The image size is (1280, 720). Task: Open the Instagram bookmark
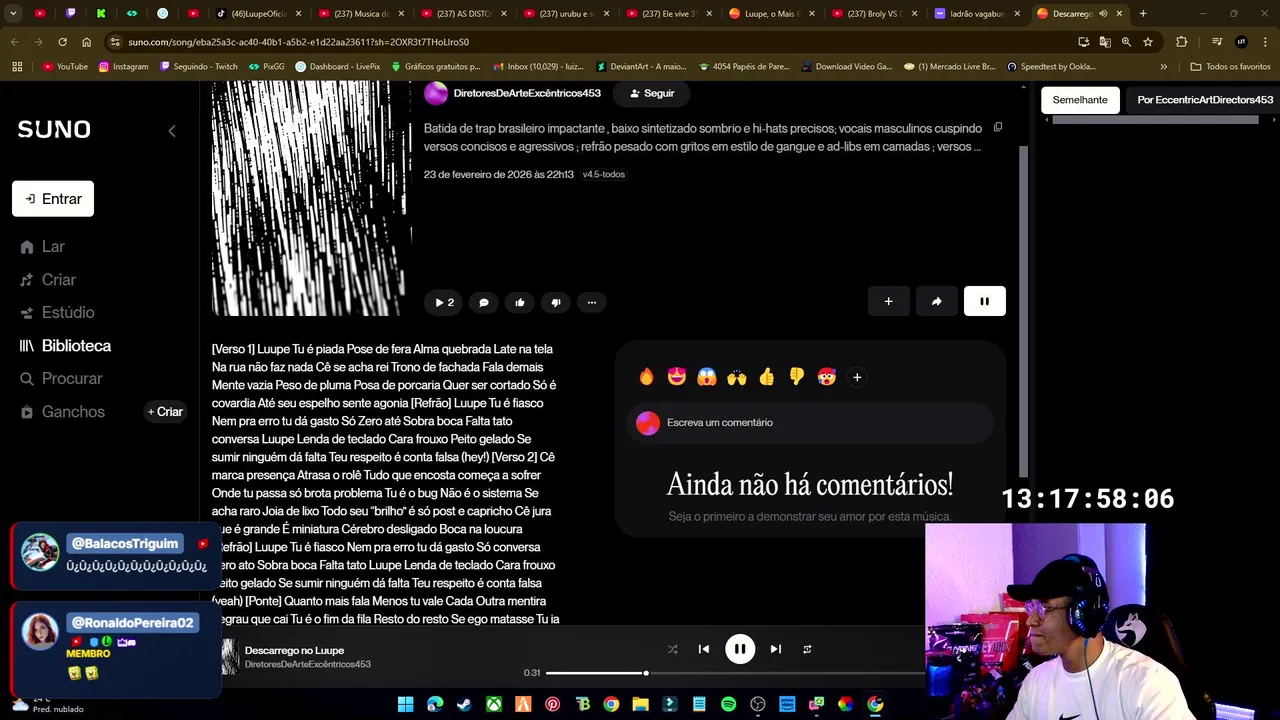pos(122,67)
